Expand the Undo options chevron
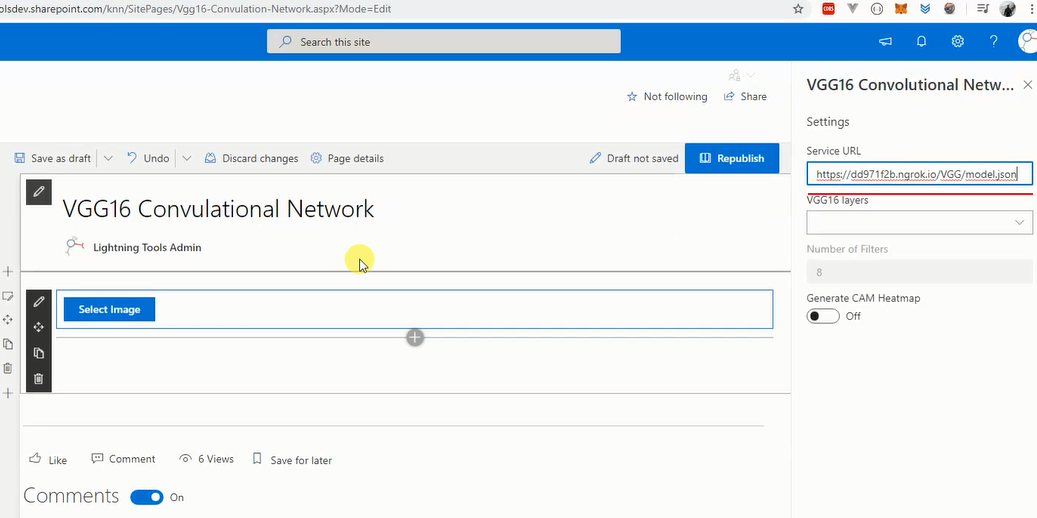Screen dimensions: 1037x518 click(187, 158)
